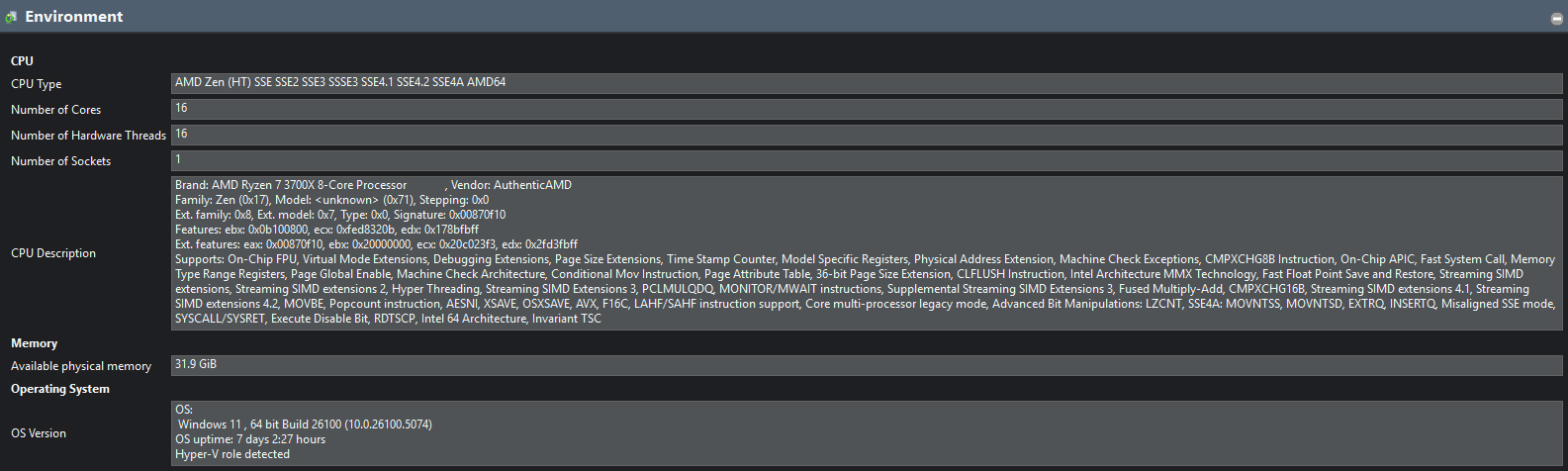Click the CPU section heading
Viewport: 1568px width, 471px height.
22,61
